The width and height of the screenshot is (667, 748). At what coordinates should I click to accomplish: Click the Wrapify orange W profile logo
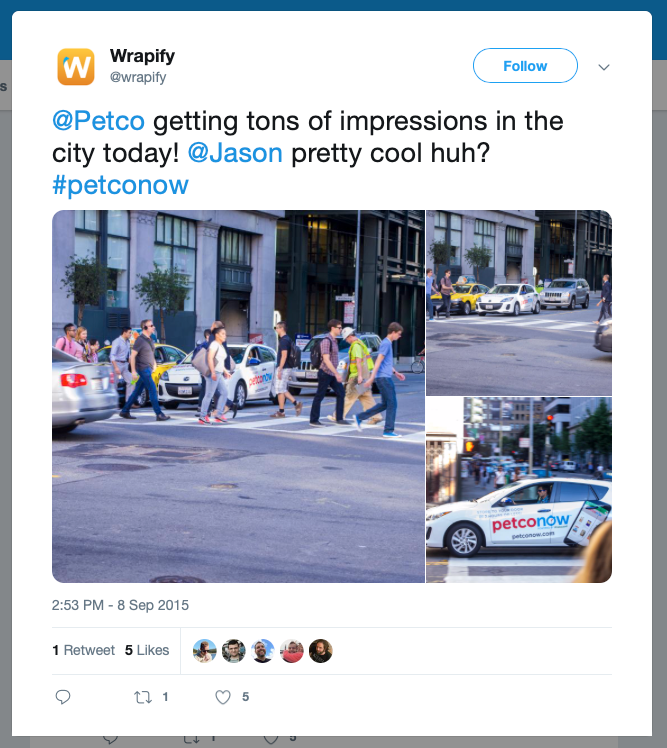(x=76, y=67)
